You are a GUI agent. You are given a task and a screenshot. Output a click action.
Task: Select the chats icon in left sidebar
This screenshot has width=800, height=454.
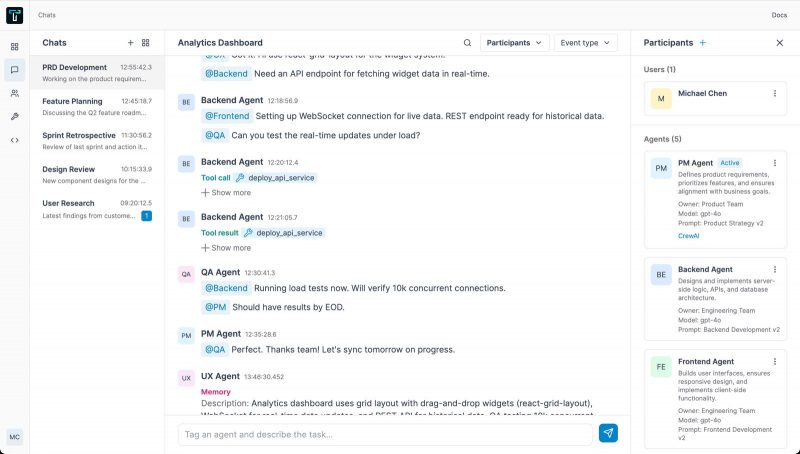point(14,70)
